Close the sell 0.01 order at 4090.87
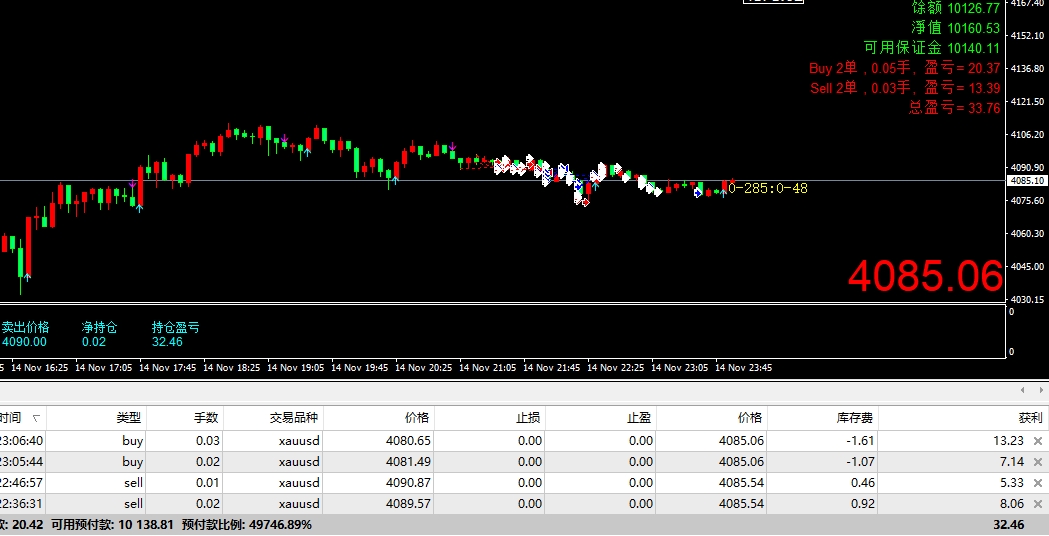The height and width of the screenshot is (536, 1049). 1038,483
